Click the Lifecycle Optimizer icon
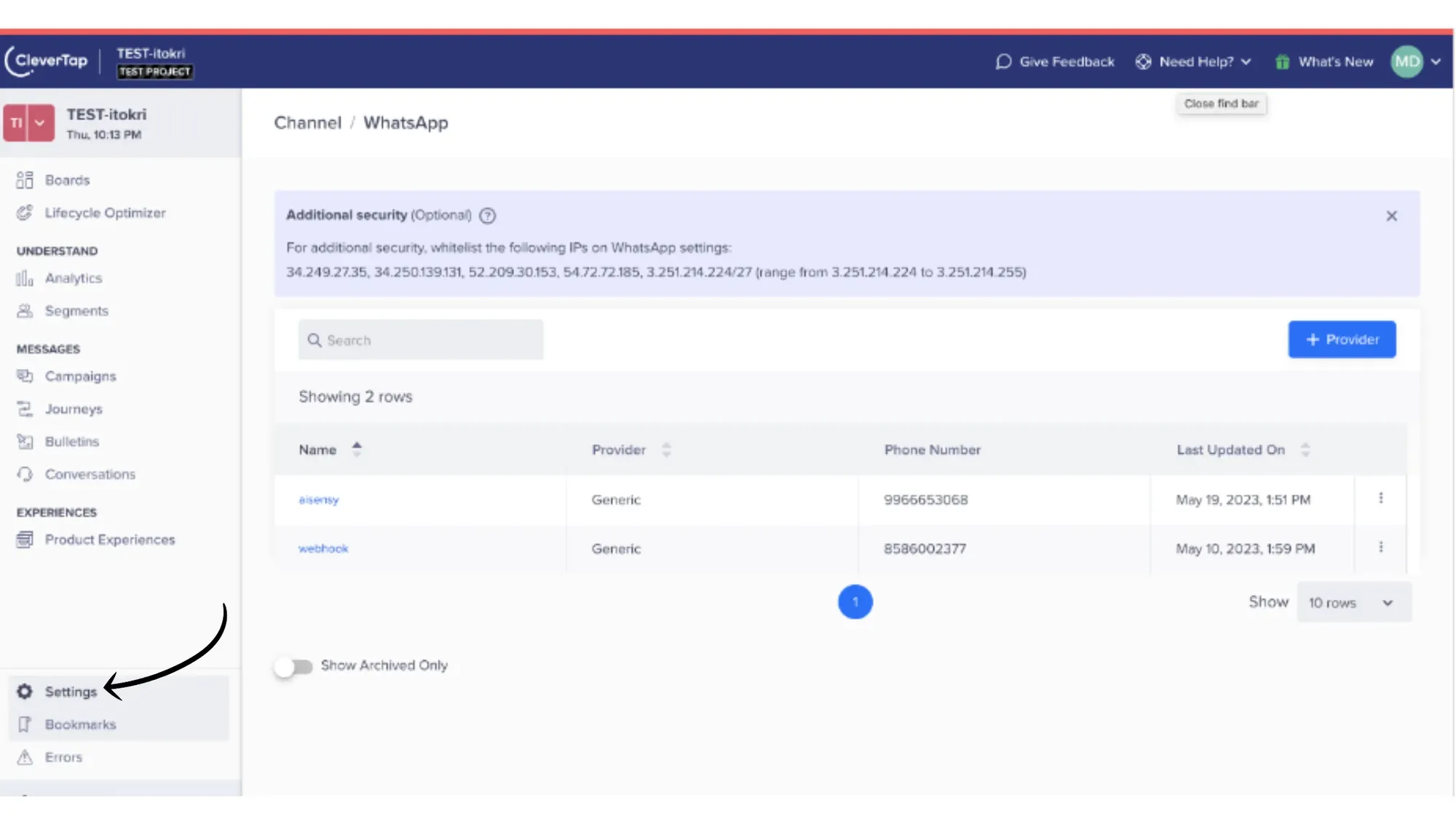This screenshot has height=819, width=1456. coord(25,213)
